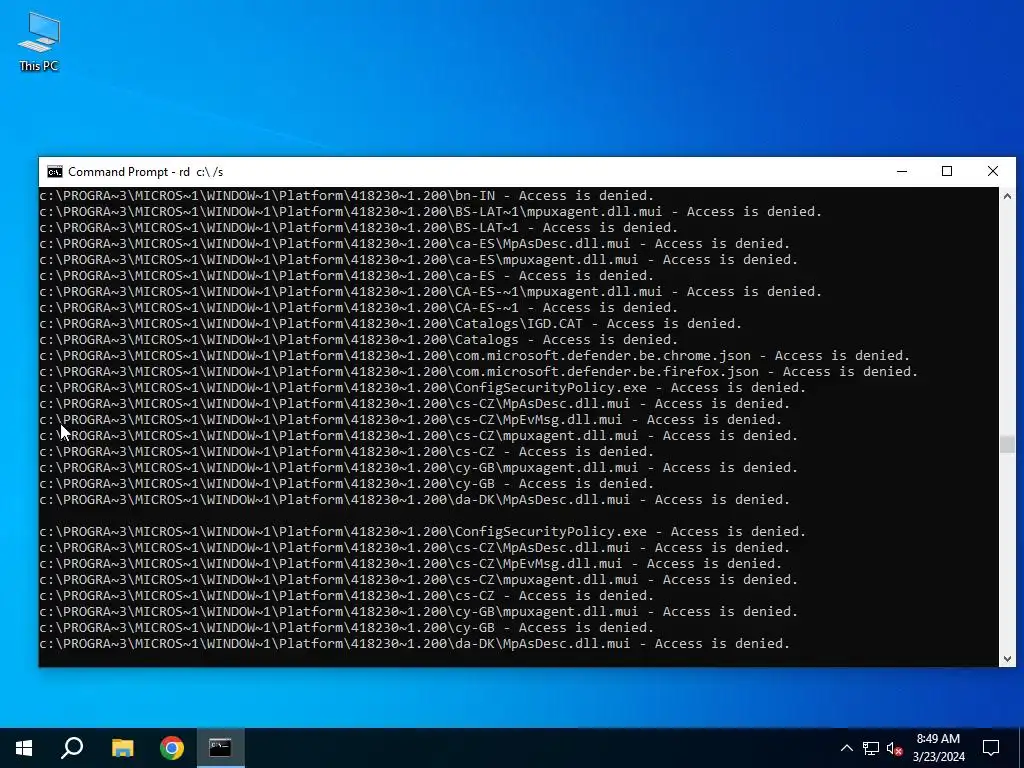
Task: Click the 'Catalogs - Access is denied.' line
Action: (x=359, y=340)
